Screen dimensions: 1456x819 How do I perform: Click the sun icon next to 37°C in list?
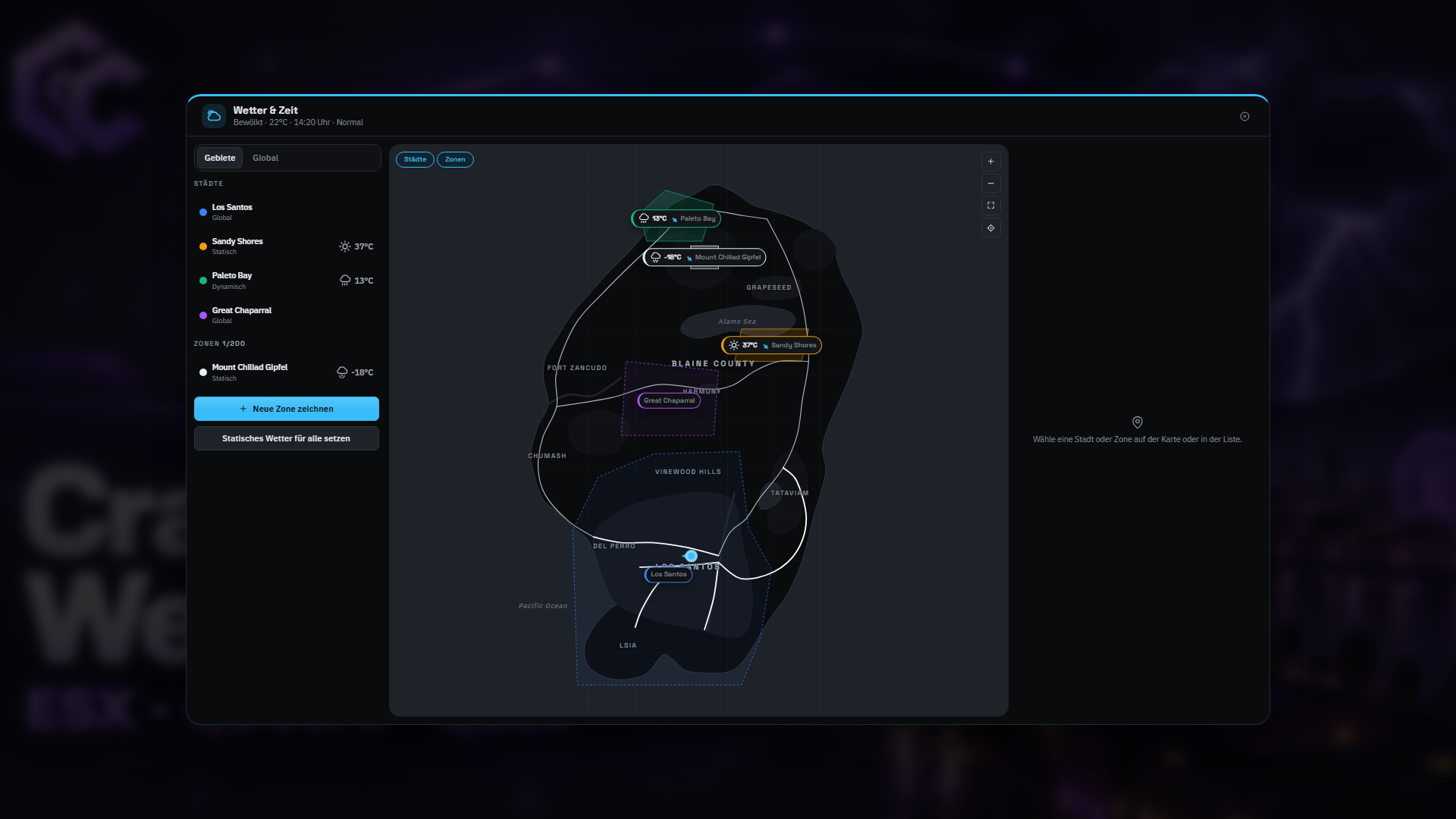click(345, 246)
